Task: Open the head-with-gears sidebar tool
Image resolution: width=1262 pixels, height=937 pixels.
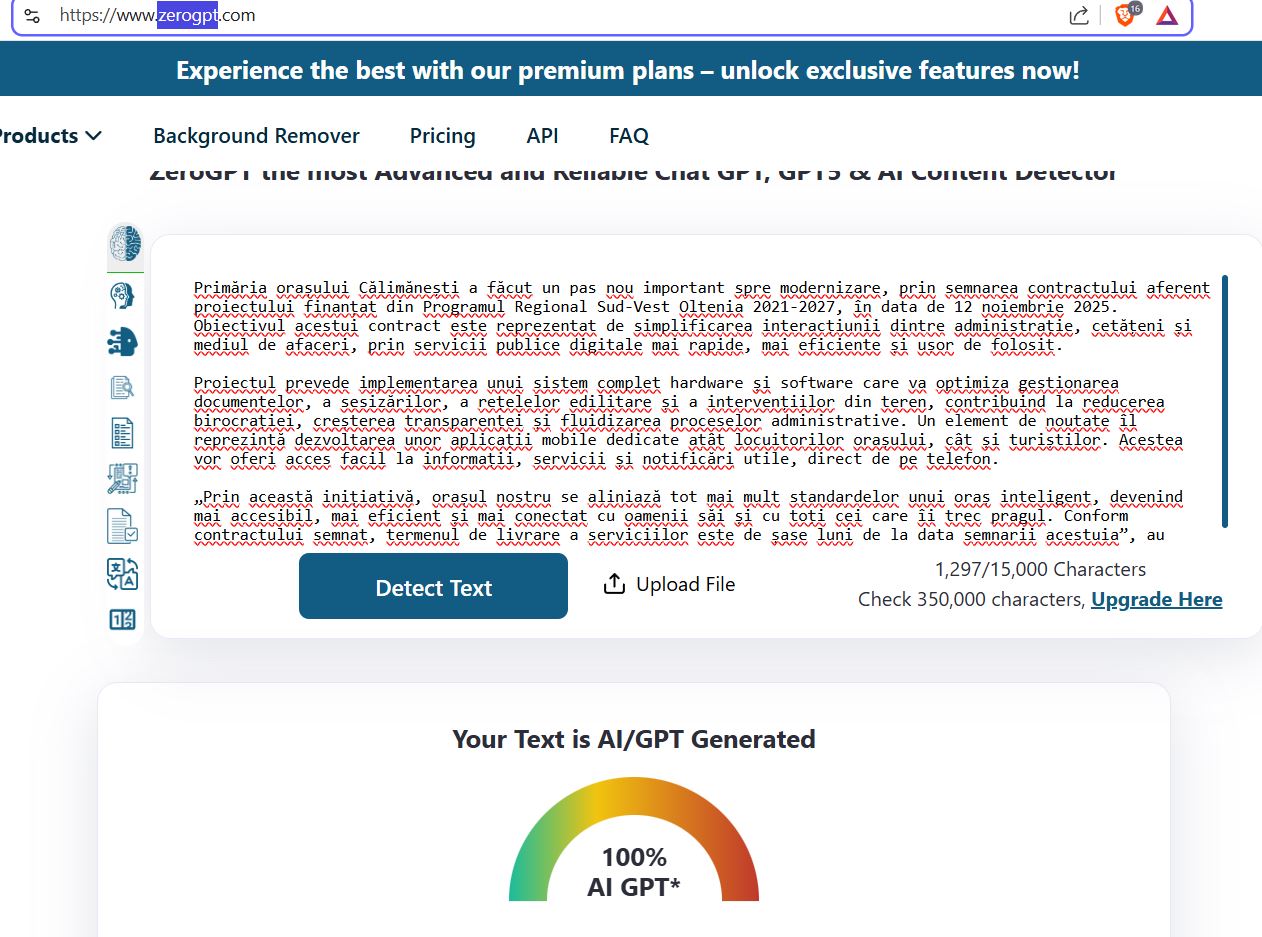Action: [x=122, y=295]
